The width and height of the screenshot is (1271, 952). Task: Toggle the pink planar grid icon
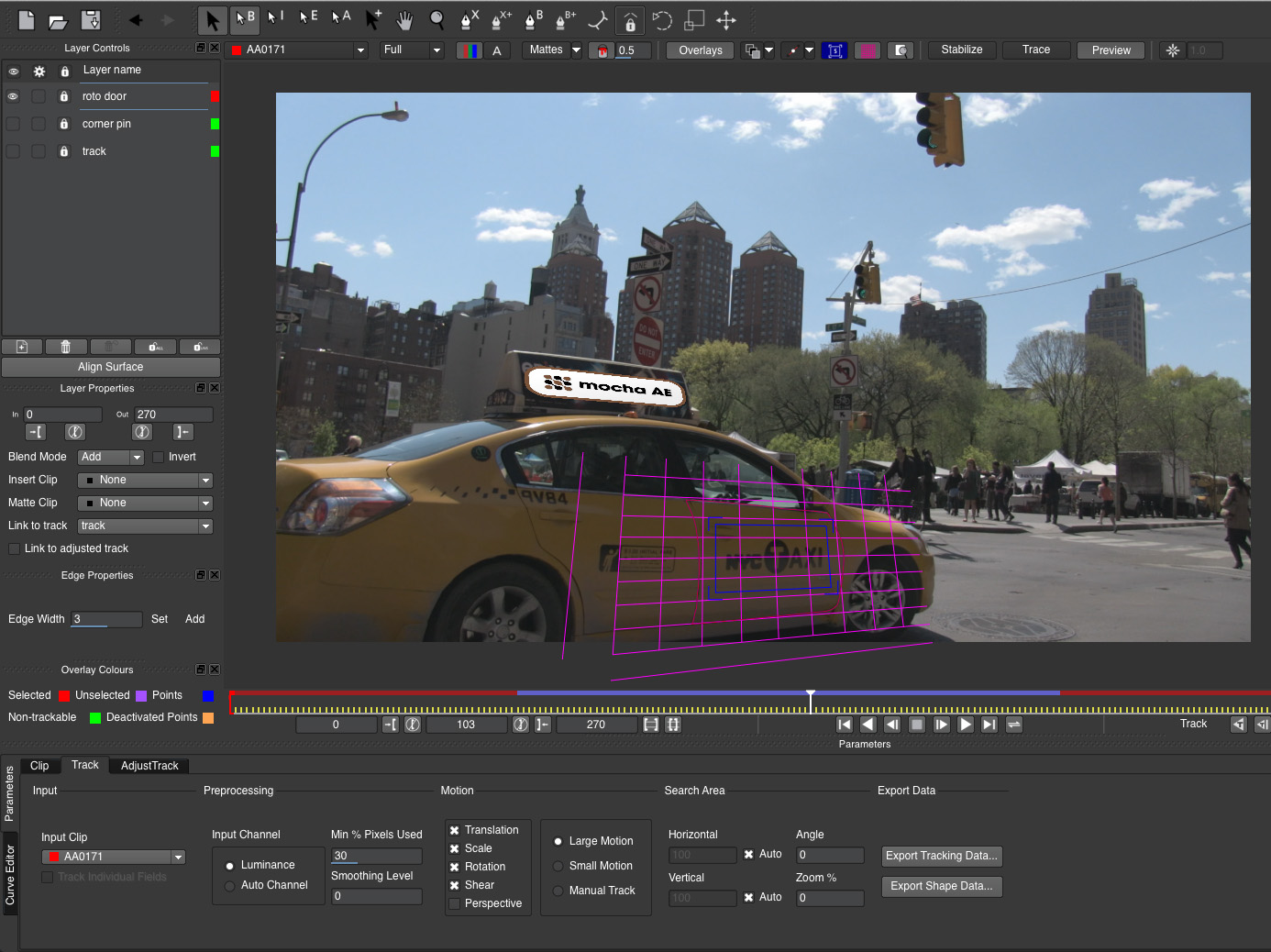coord(867,50)
